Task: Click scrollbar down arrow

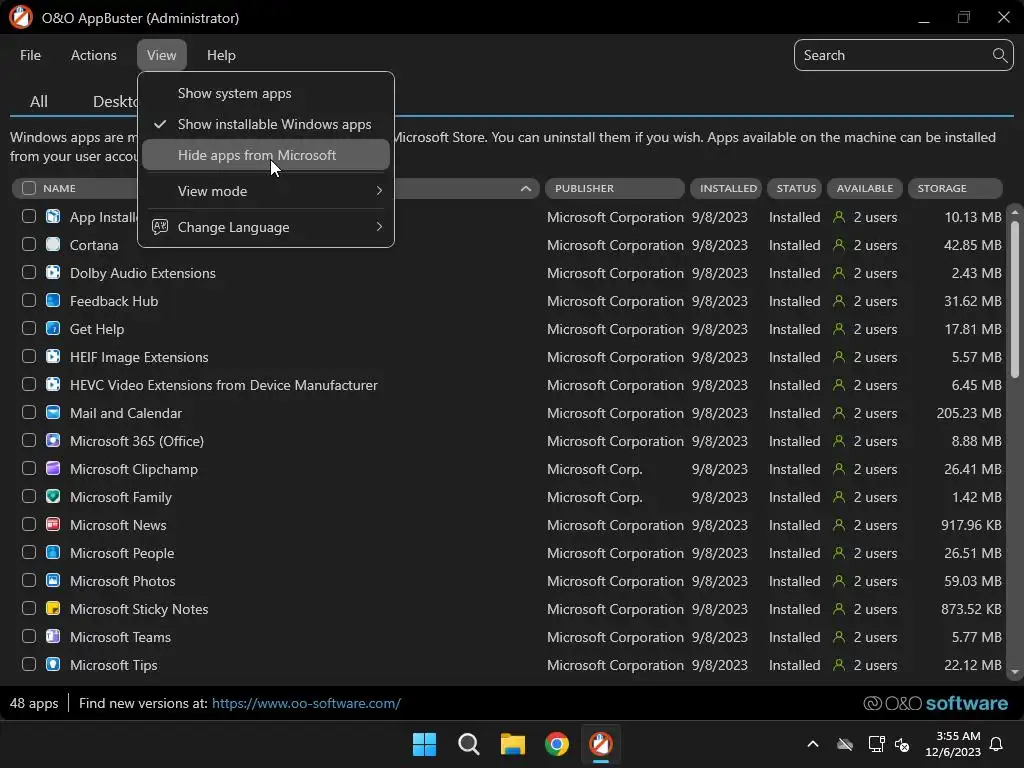Action: pos(1014,672)
